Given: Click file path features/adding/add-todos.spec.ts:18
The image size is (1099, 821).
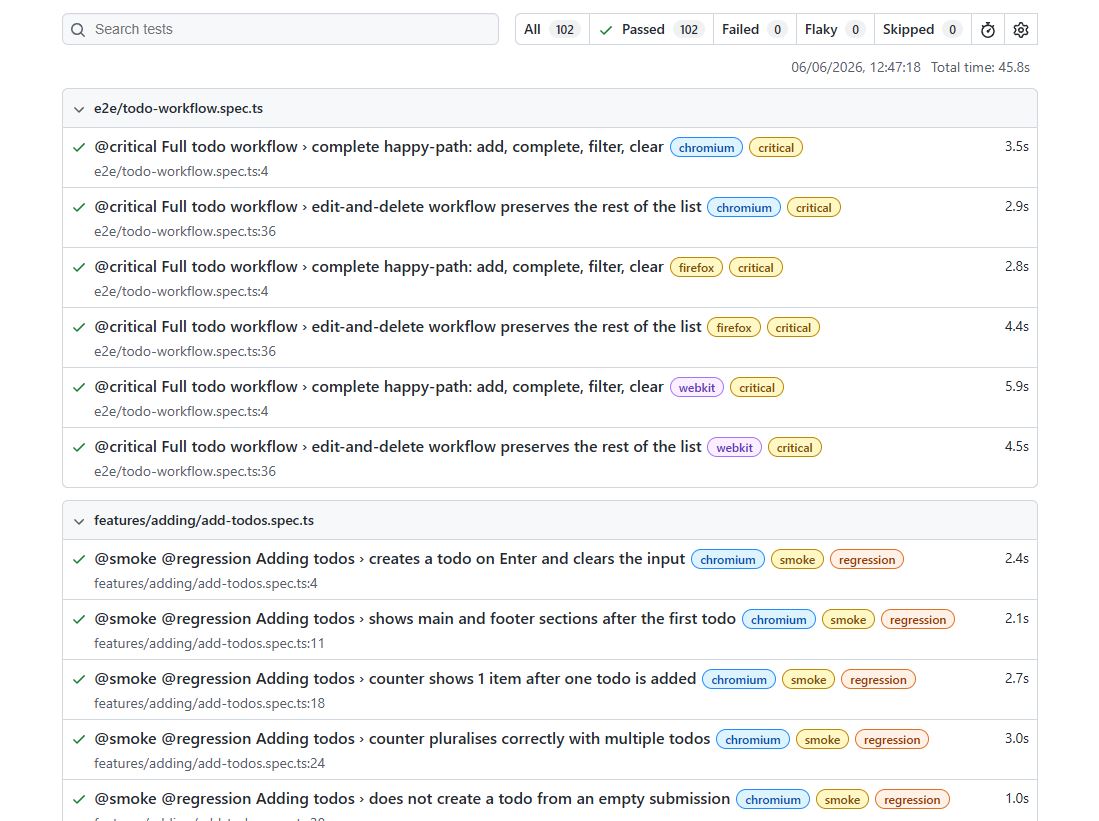Looking at the screenshot, I should coord(210,703).
